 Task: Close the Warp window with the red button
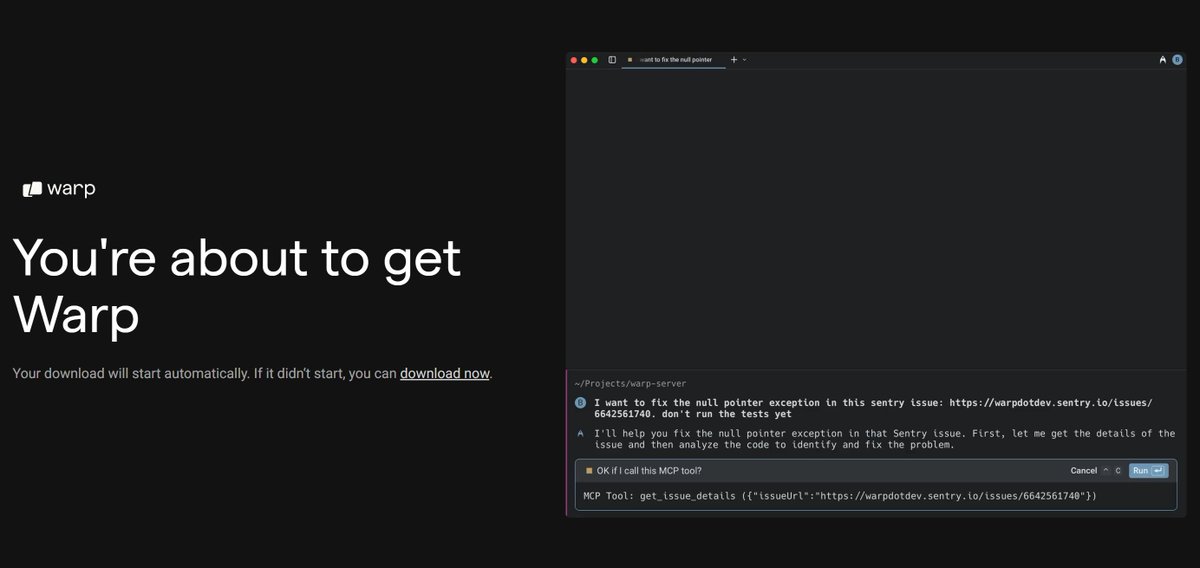574,60
